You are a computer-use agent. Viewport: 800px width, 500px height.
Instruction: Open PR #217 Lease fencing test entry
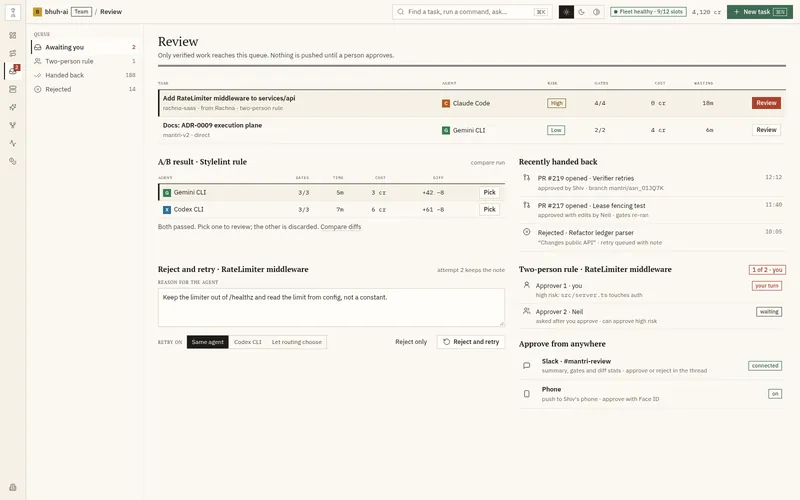tap(652, 210)
